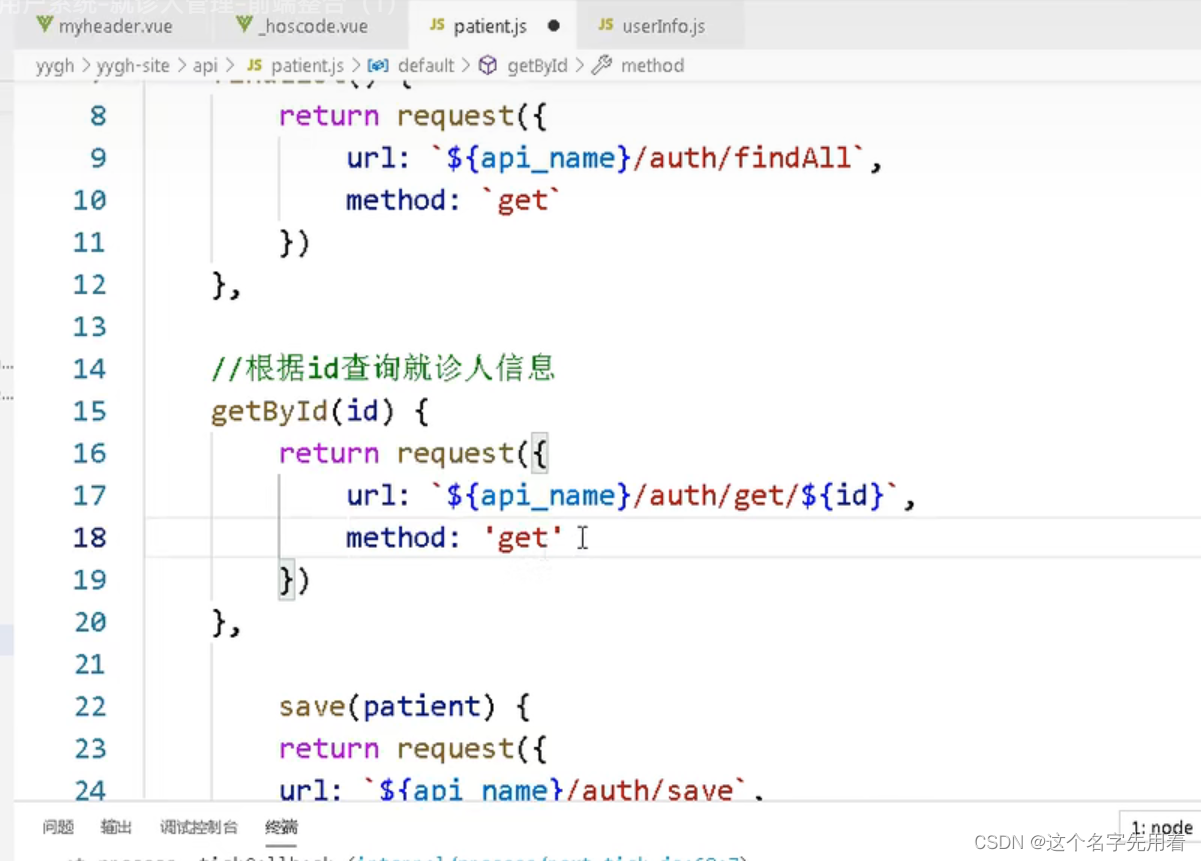Click the cube icon before getById
The height and width of the screenshot is (861, 1201).
click(488, 66)
